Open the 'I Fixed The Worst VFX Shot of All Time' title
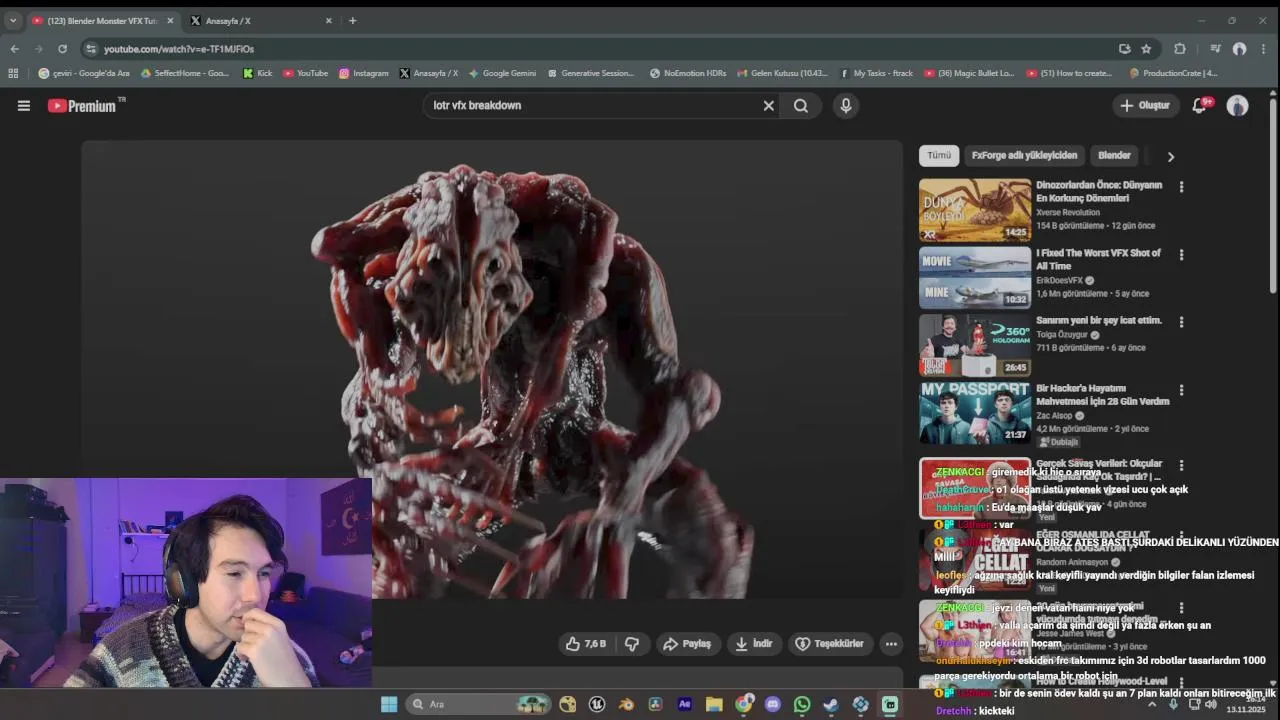The width and height of the screenshot is (1280, 720). (1098, 259)
